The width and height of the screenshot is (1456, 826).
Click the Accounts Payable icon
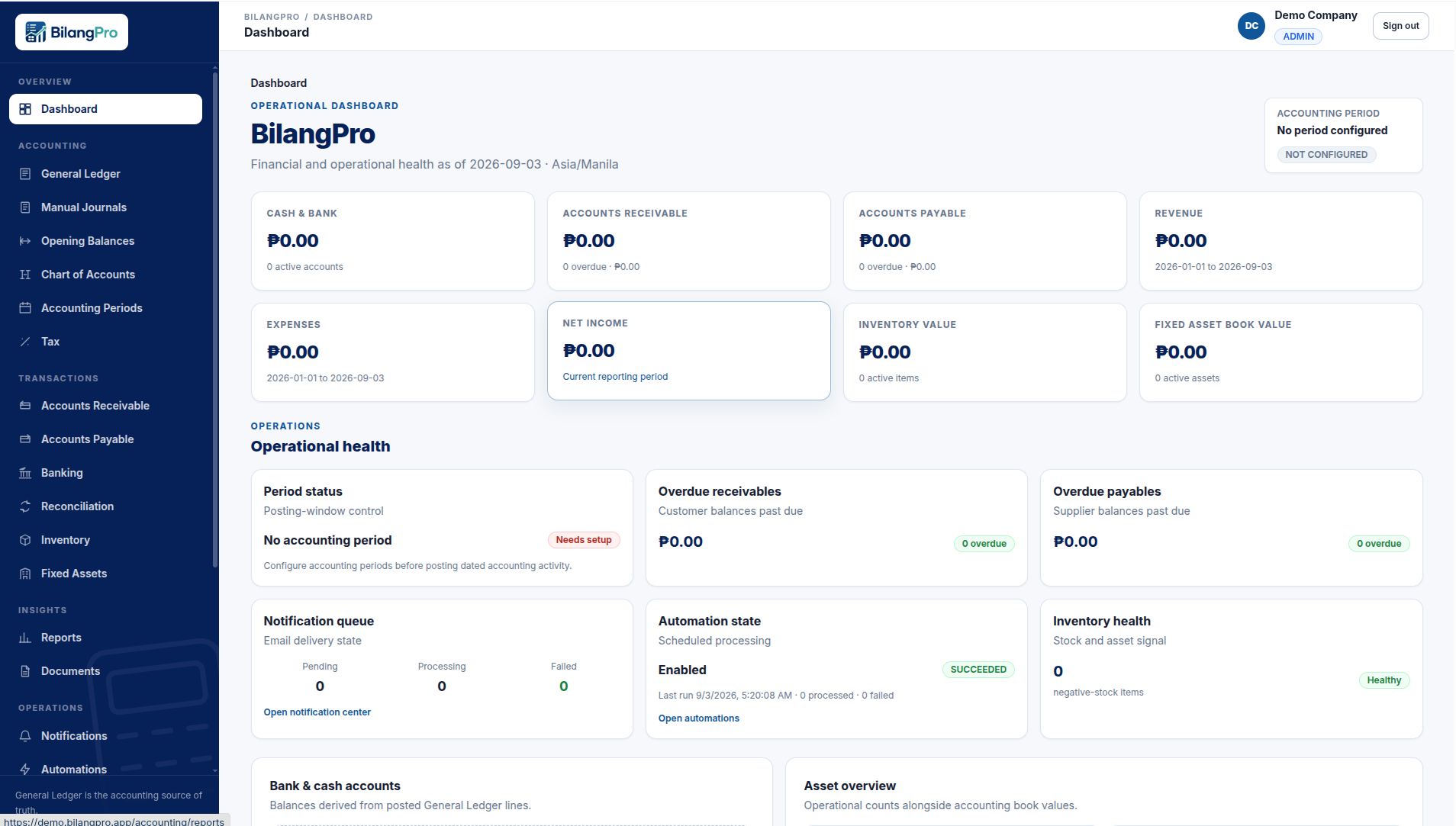point(25,439)
